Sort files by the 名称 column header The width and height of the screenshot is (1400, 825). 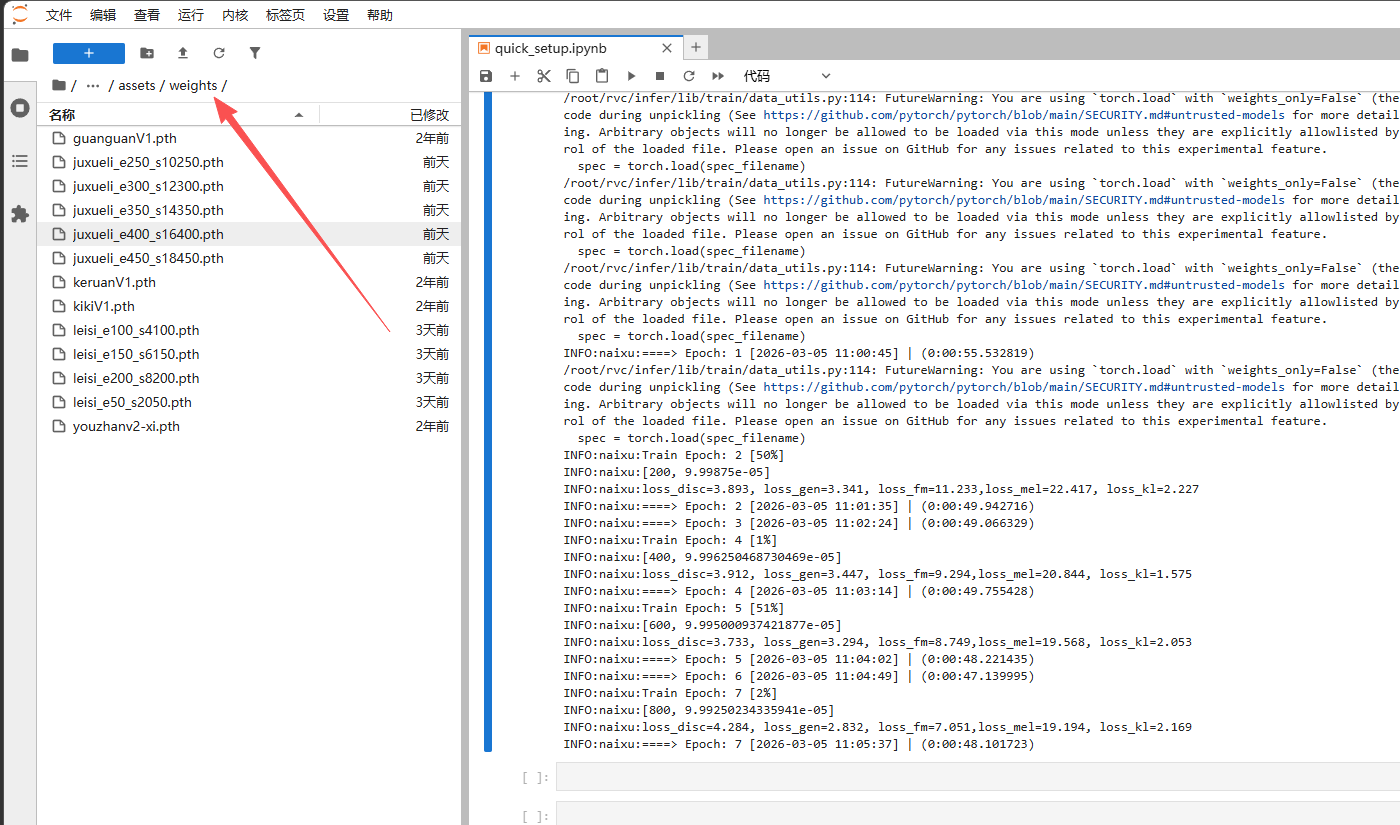click(x=178, y=115)
